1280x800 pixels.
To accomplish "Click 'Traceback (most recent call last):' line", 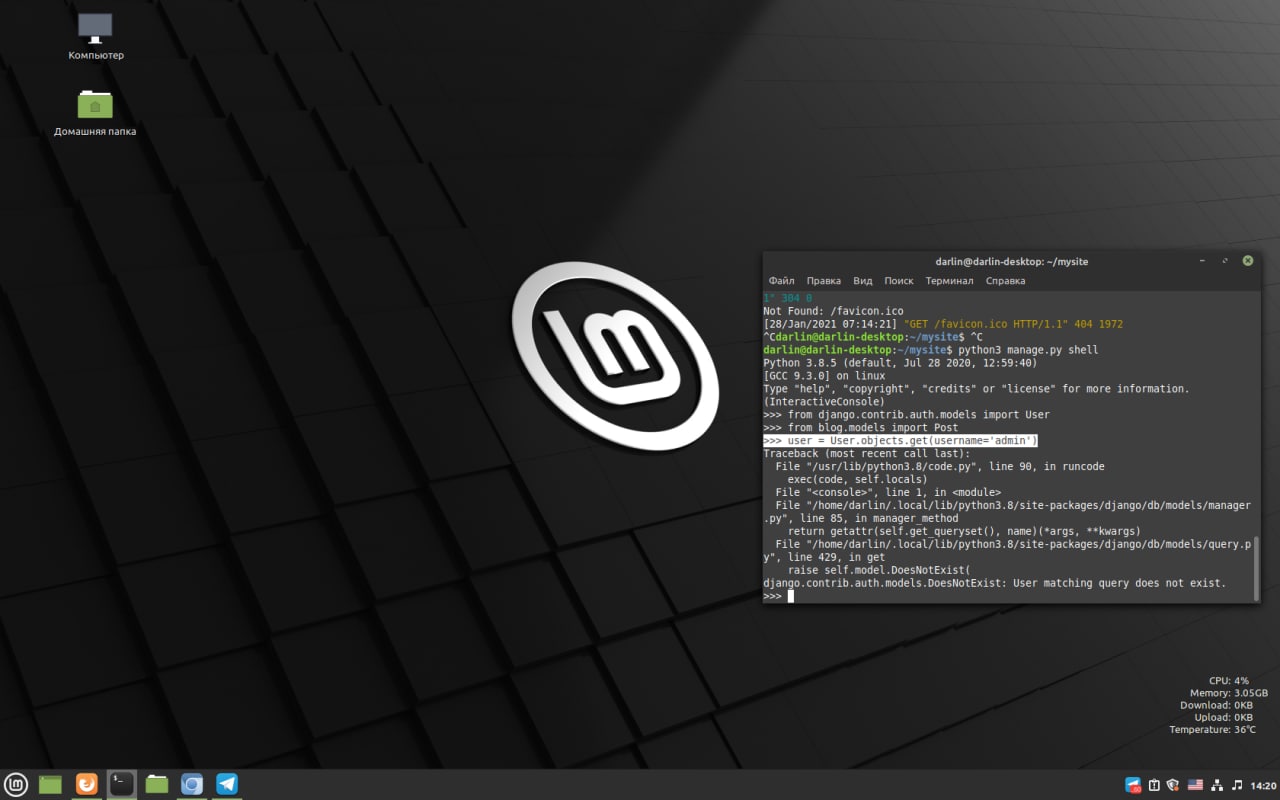I will click(866, 454).
